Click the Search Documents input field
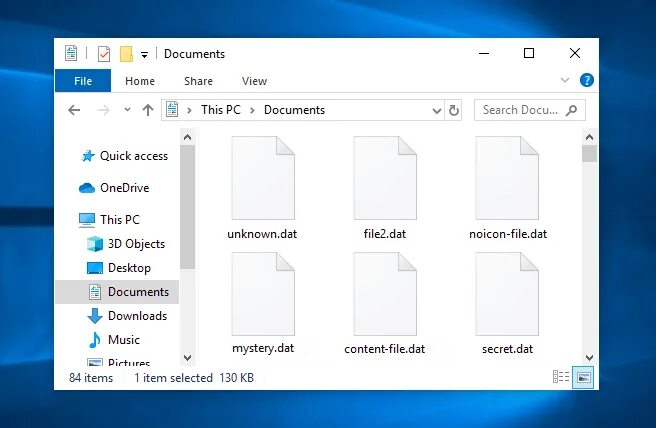Viewport: 656px width, 428px height. point(530,110)
